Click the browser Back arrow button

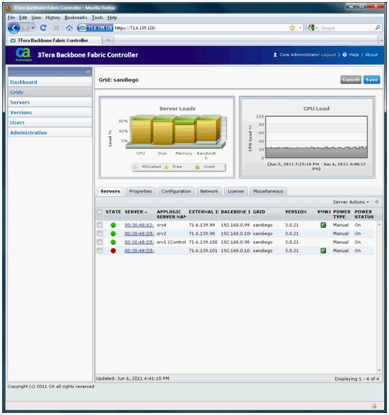click(14, 28)
